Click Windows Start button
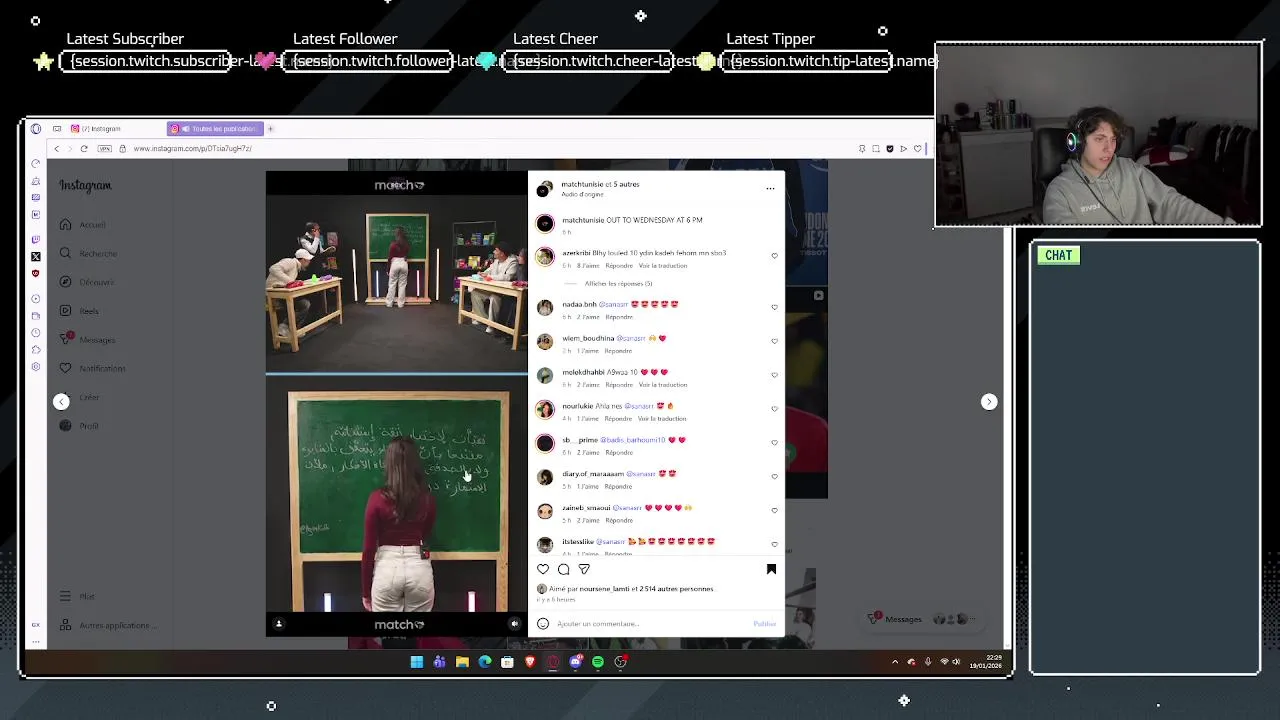The height and width of the screenshot is (720, 1280). (x=416, y=662)
